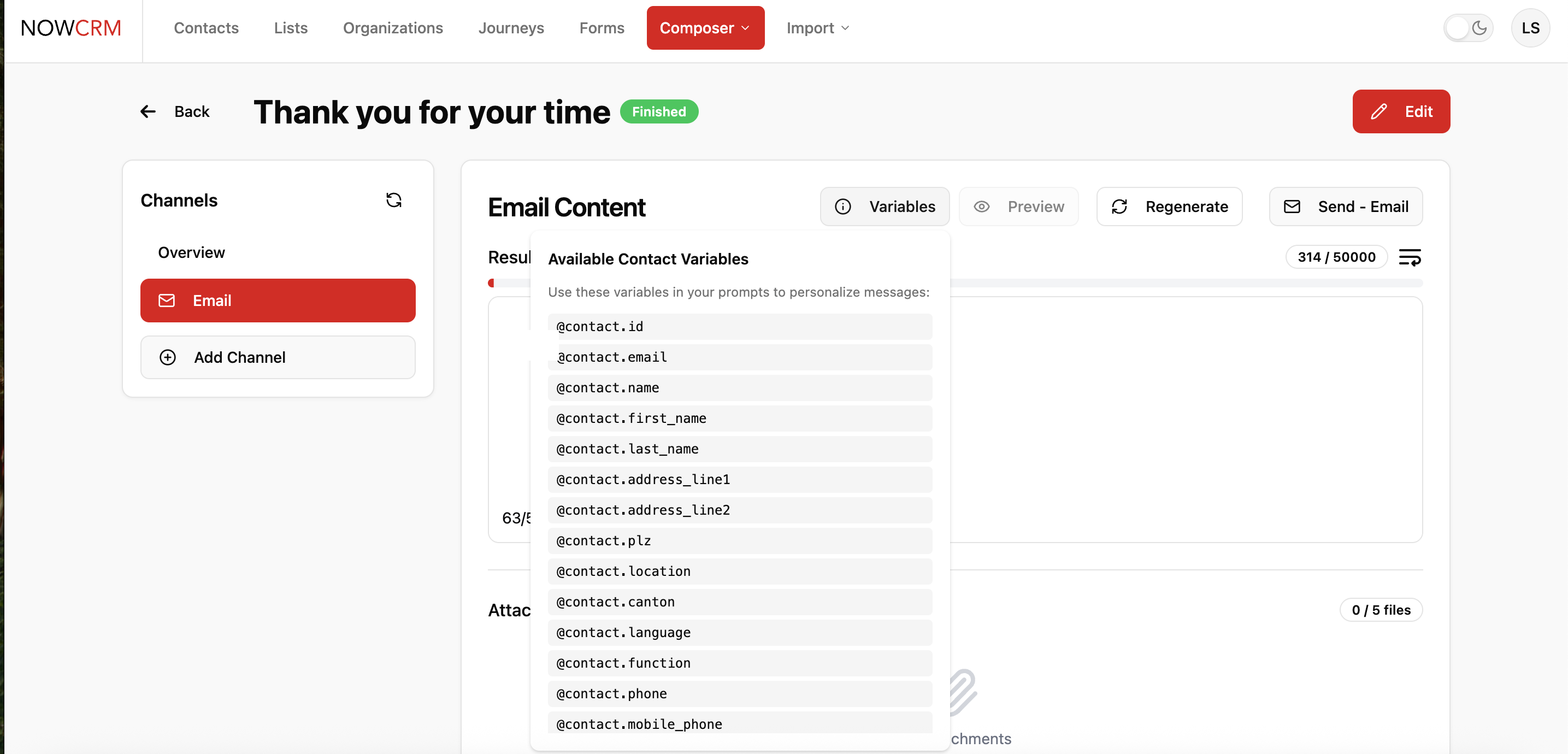Click the red progress bar under Result
The image size is (1568, 754).
click(492, 282)
